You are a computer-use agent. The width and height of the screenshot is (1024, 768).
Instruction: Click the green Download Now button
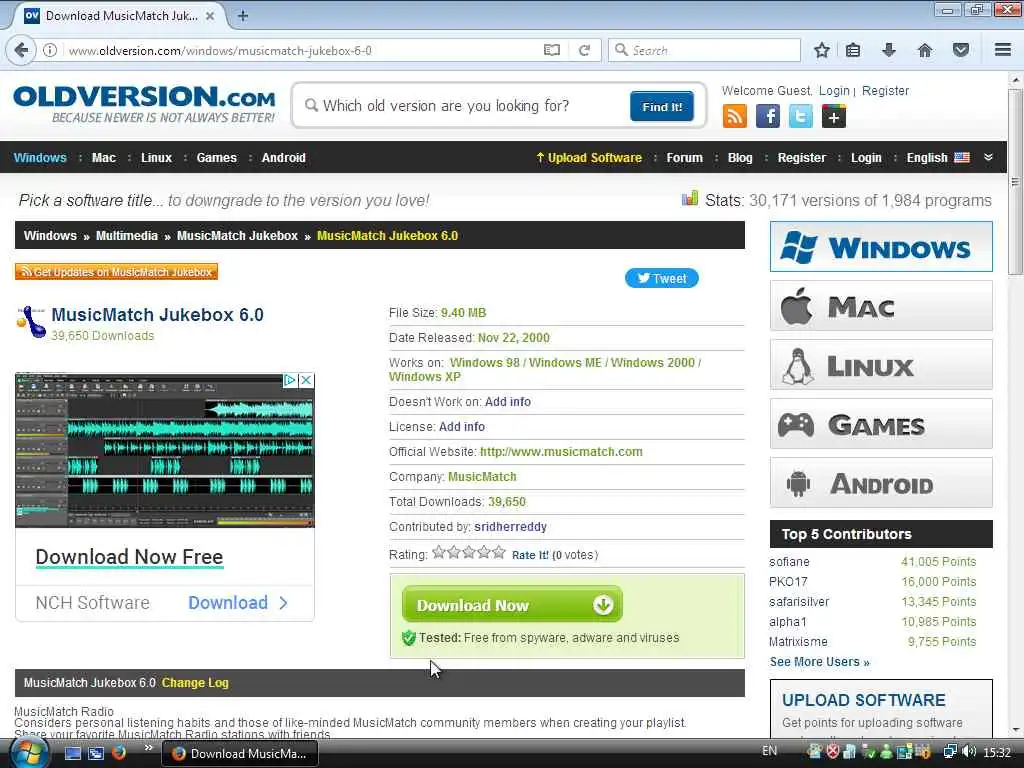click(x=512, y=605)
